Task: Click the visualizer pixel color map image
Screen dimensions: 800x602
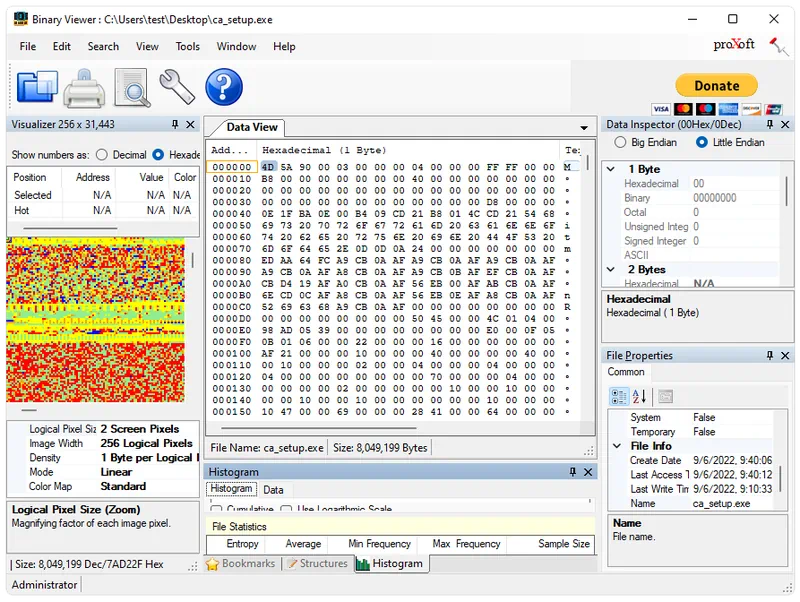Action: 95,320
